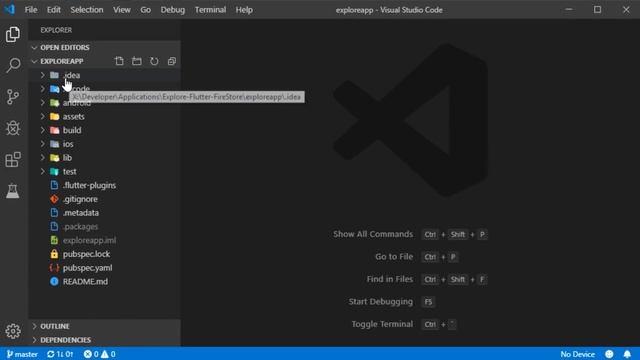Click the Find in Files label
Viewport: 640px width, 360px height.
pos(389,279)
